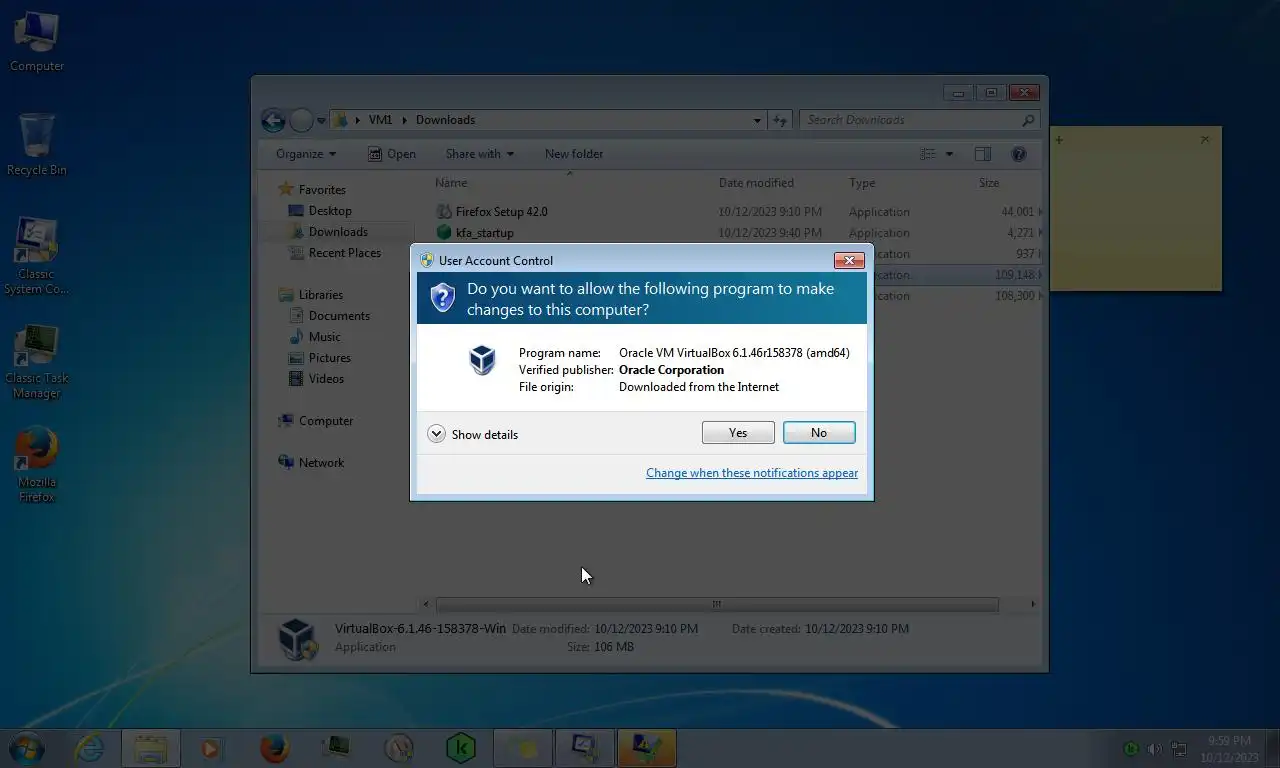Open Change when these notifications appear link

752,473
